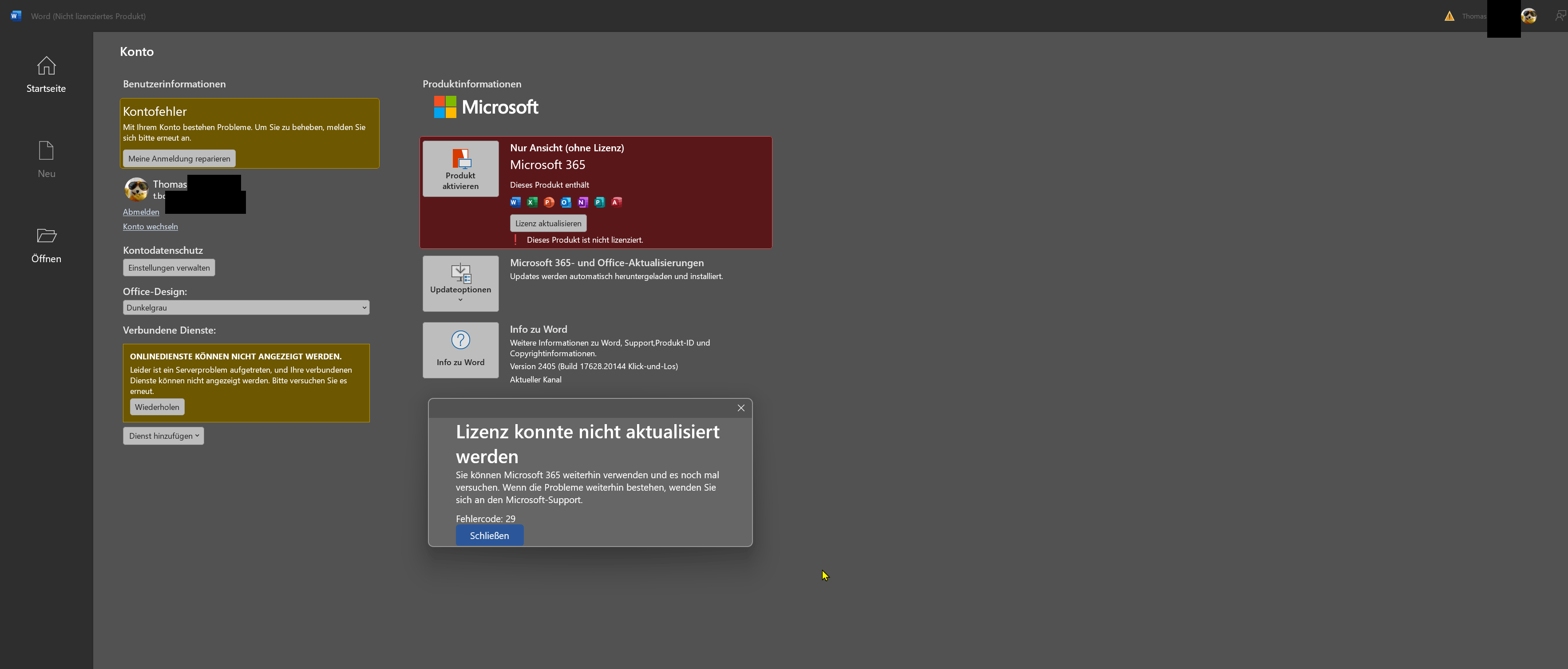The width and height of the screenshot is (1568, 669).
Task: Click the Lizenz aktualisieren button
Action: pos(548,224)
